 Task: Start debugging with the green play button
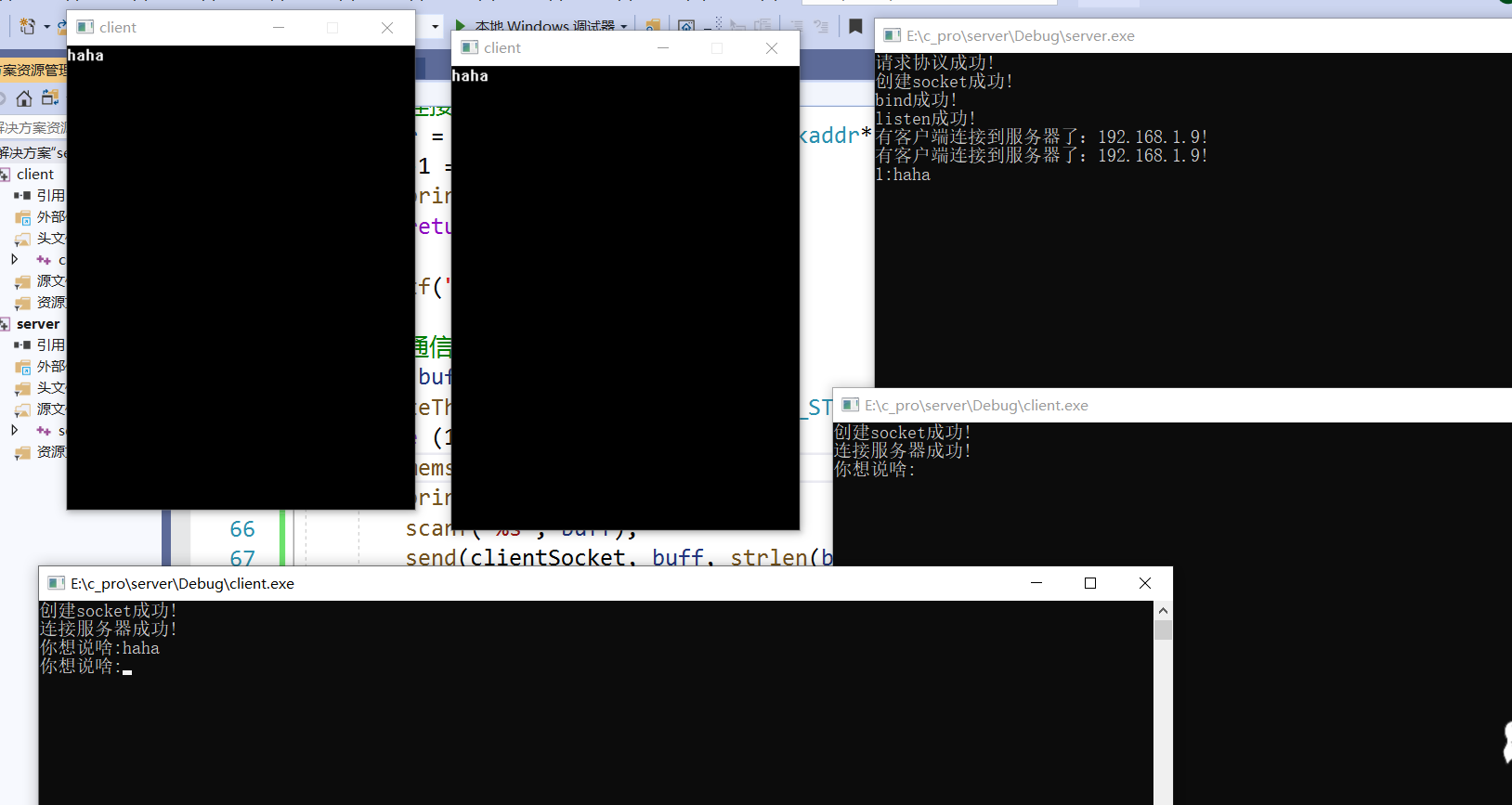[461, 26]
